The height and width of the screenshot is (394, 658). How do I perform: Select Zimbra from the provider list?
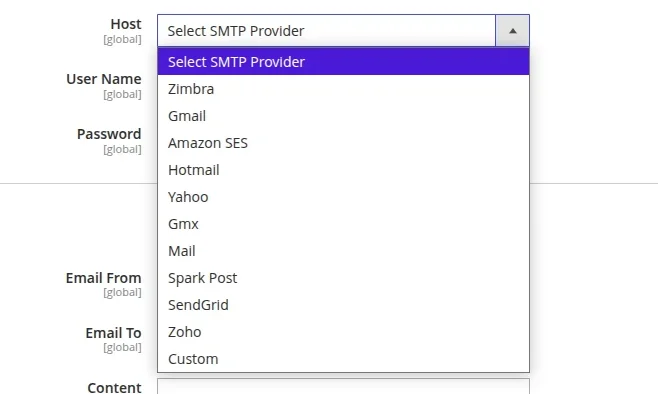click(x=343, y=89)
